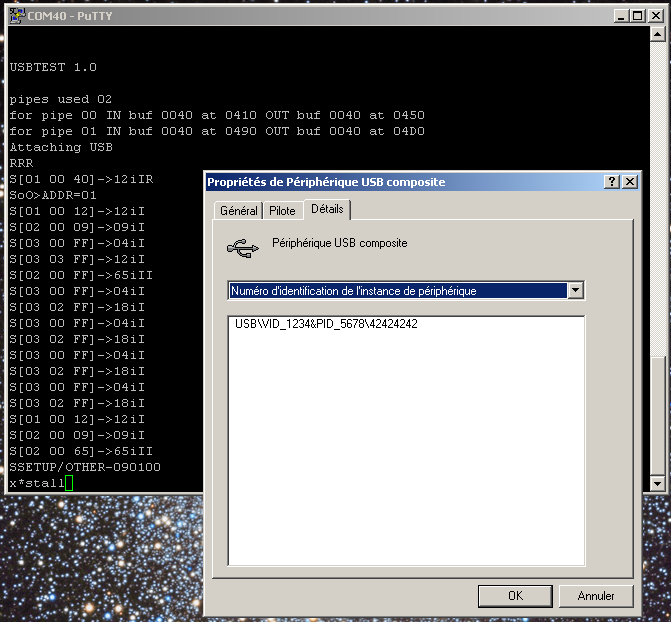Select the Détails tab
Screen dimensions: 671x622
(326, 209)
